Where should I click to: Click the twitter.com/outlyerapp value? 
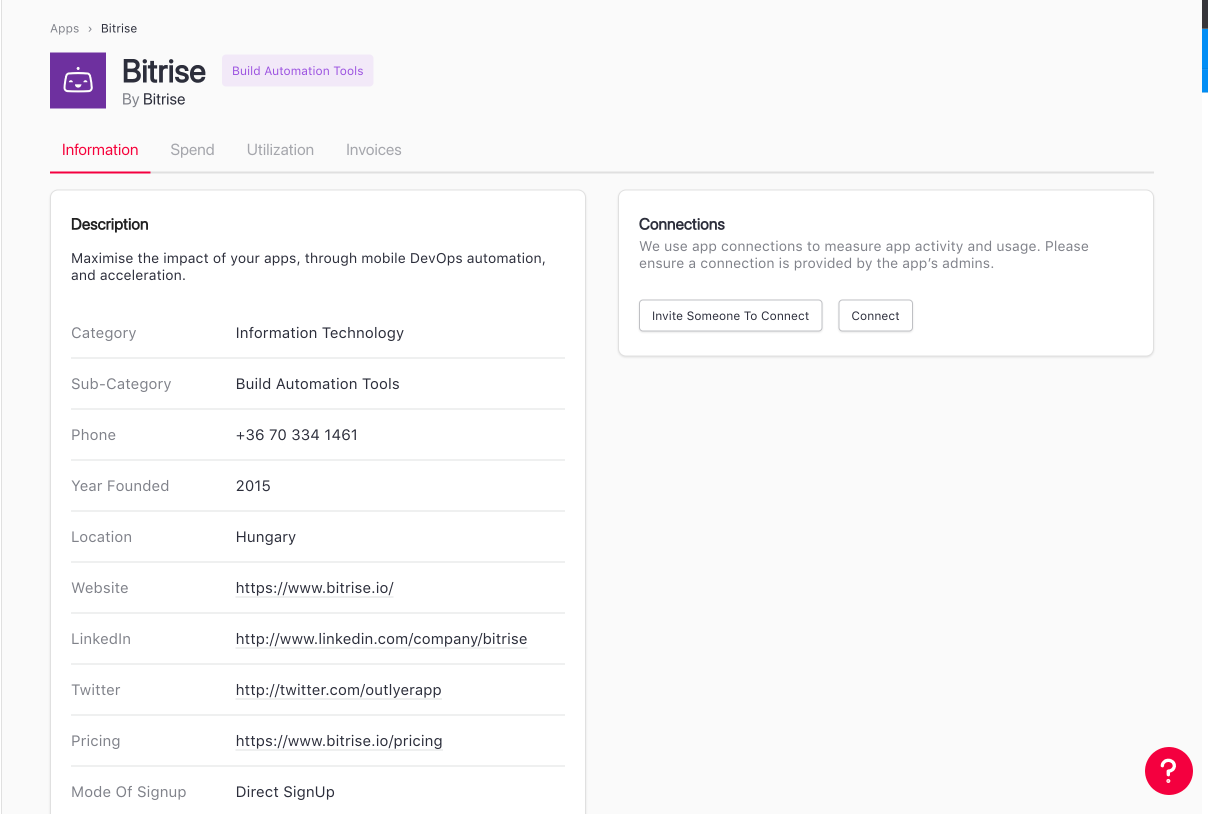[339, 690]
